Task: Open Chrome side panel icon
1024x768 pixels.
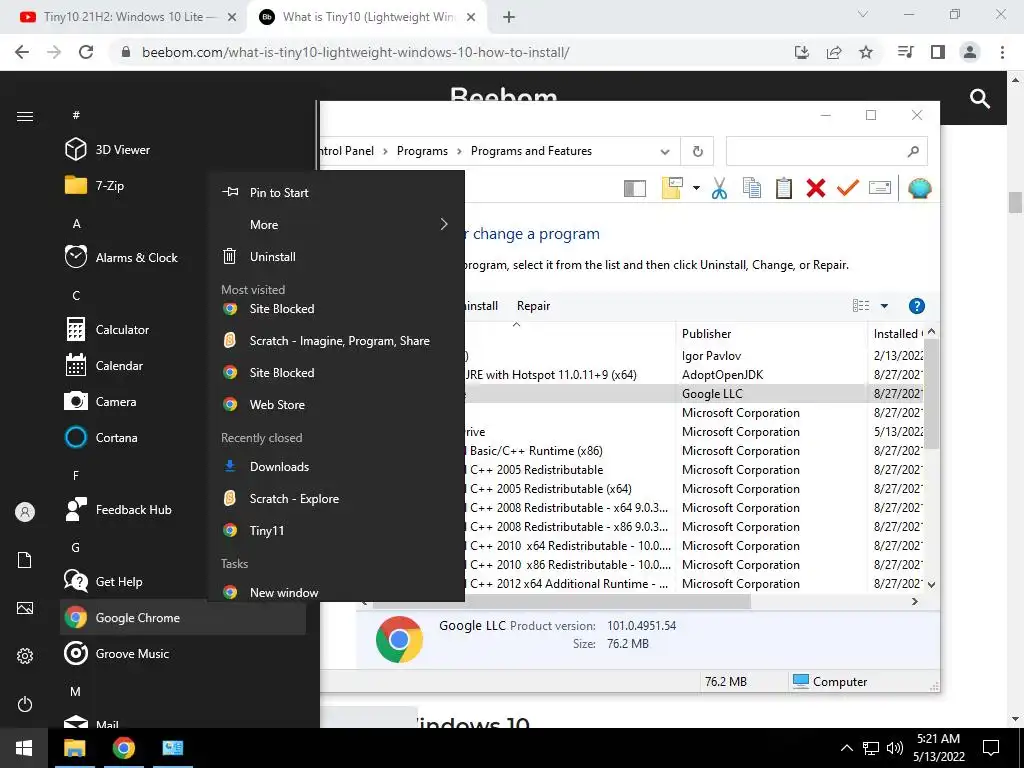Action: (938, 52)
